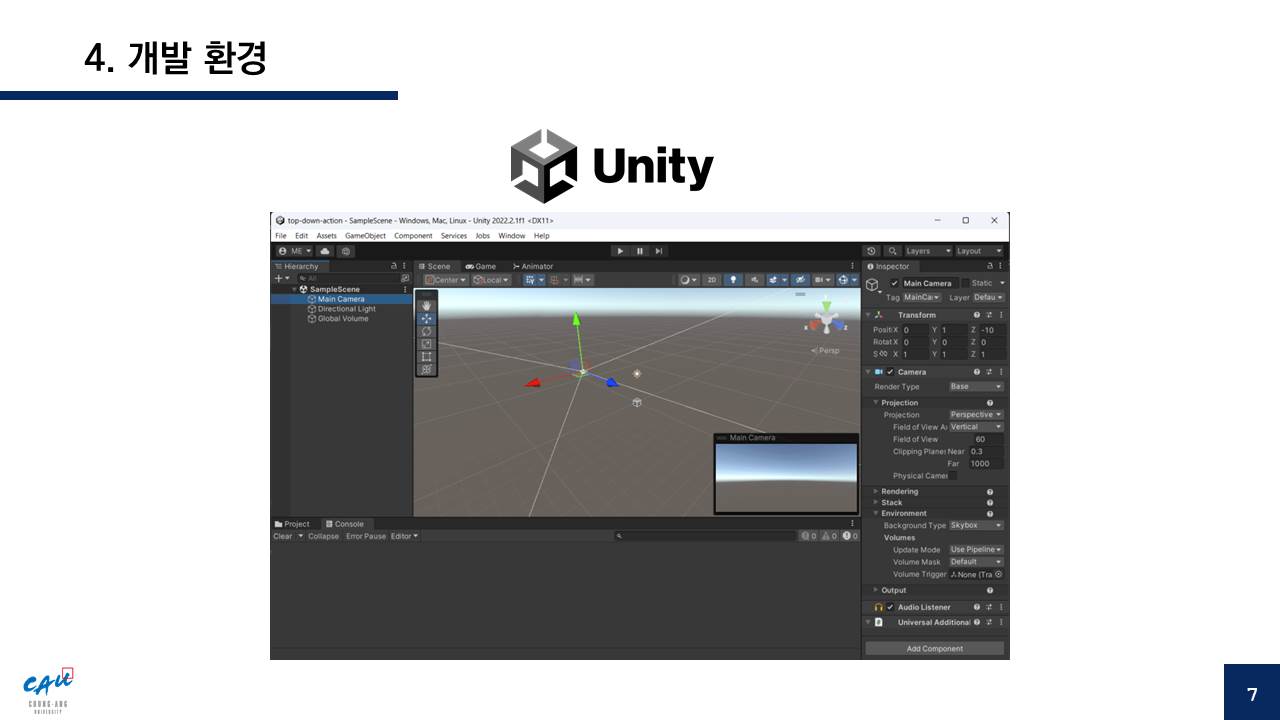Click the Undo History icon
This screenshot has height=720, width=1280.
pos(871,251)
